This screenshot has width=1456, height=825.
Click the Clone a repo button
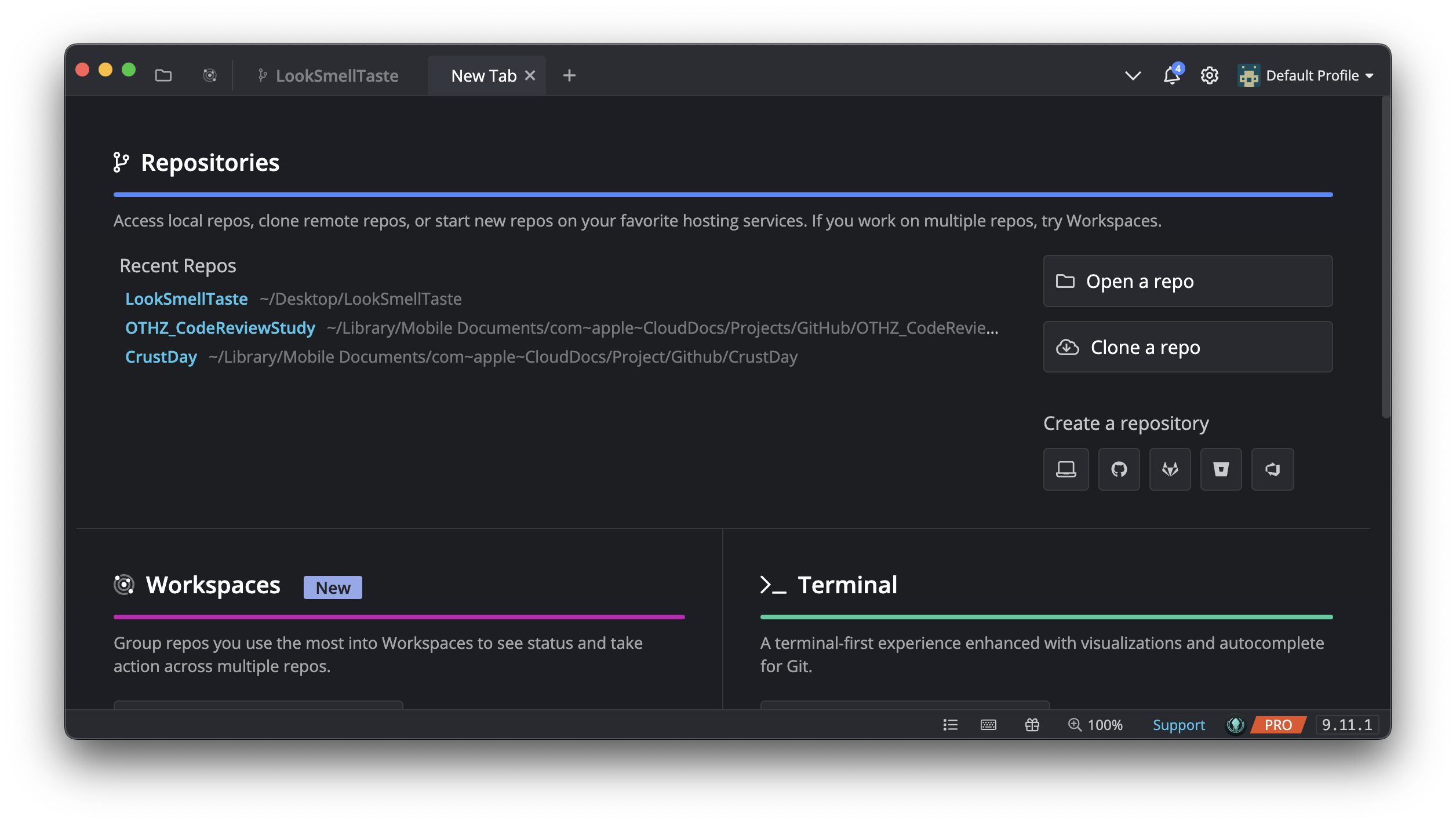[x=1187, y=347]
